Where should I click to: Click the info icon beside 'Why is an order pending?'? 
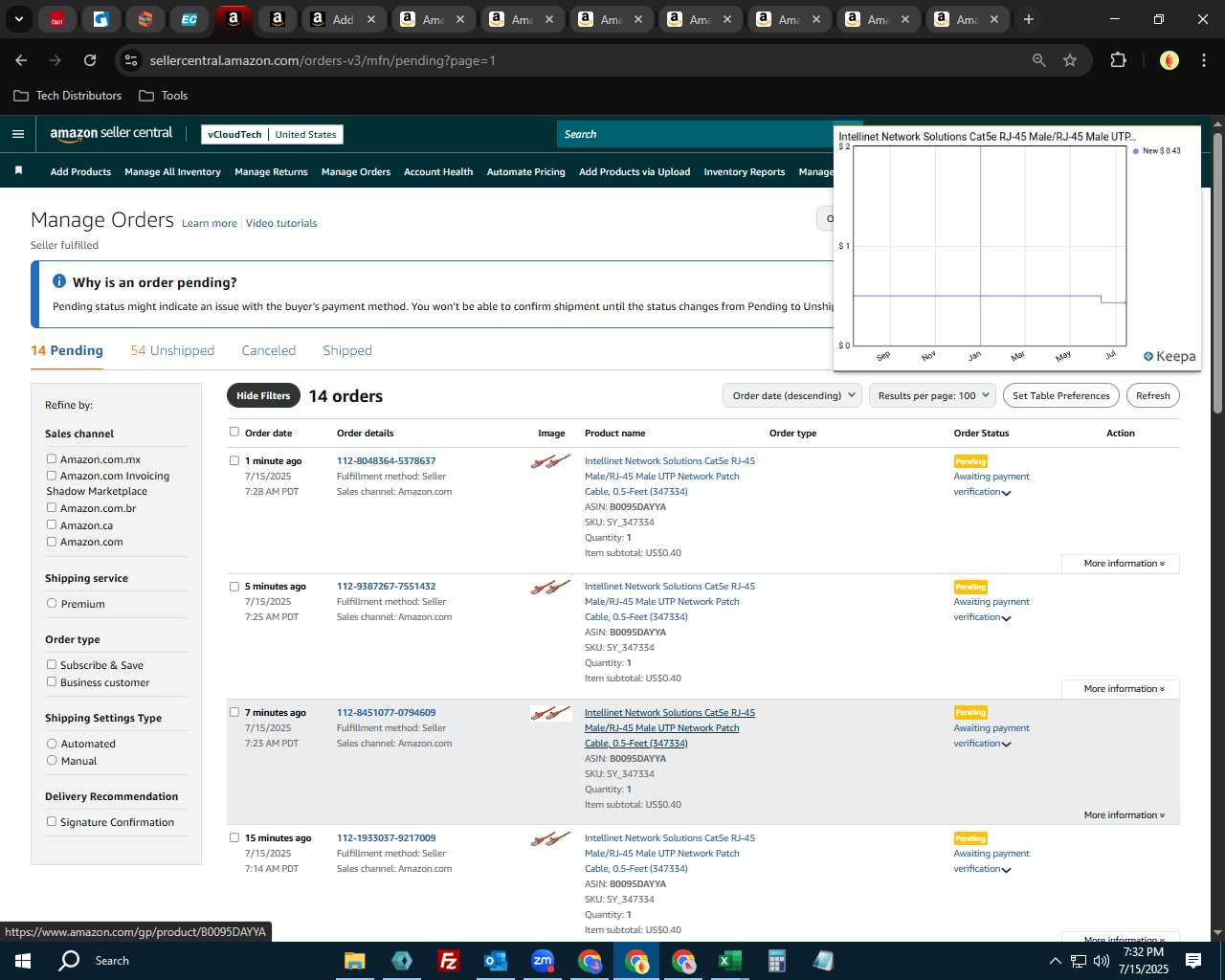click(x=59, y=281)
